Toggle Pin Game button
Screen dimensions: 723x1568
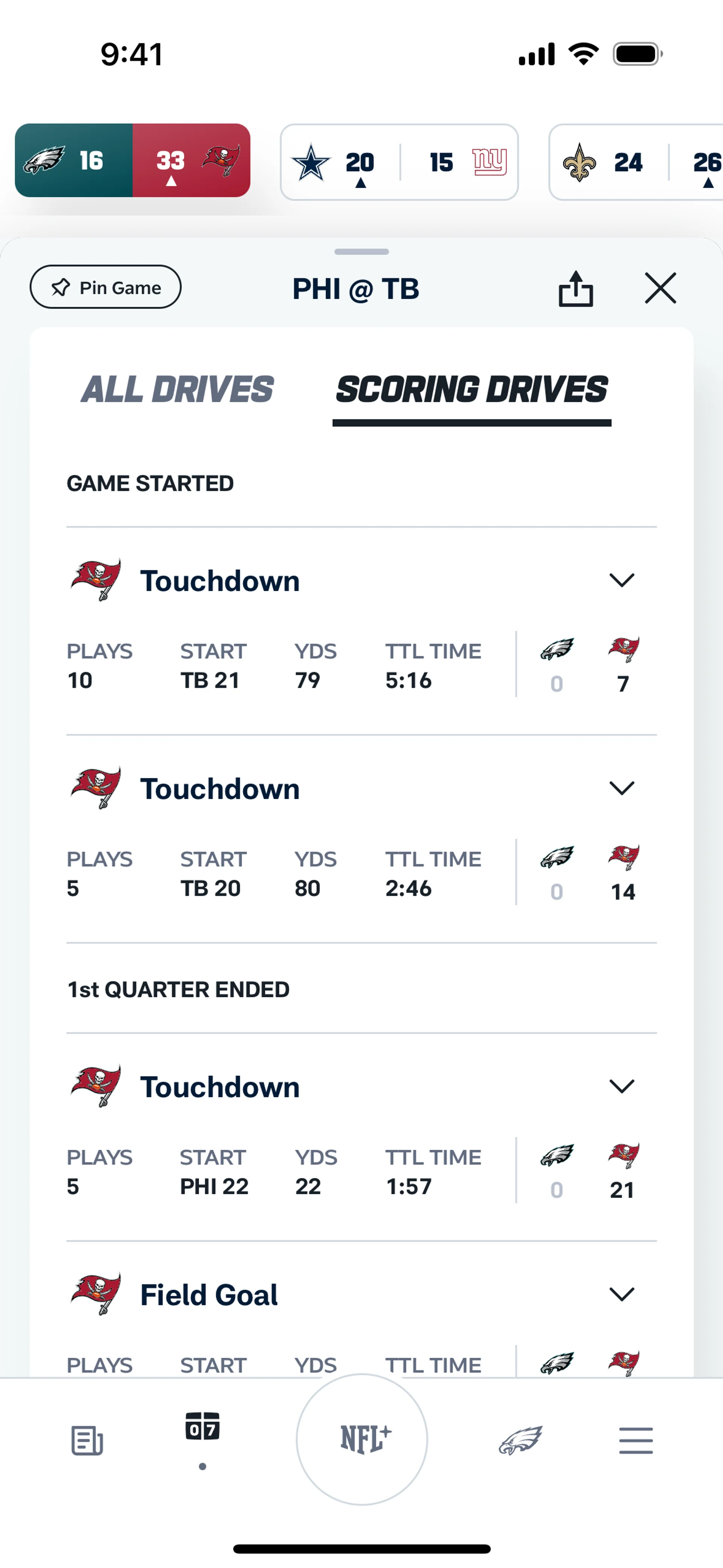click(x=105, y=287)
